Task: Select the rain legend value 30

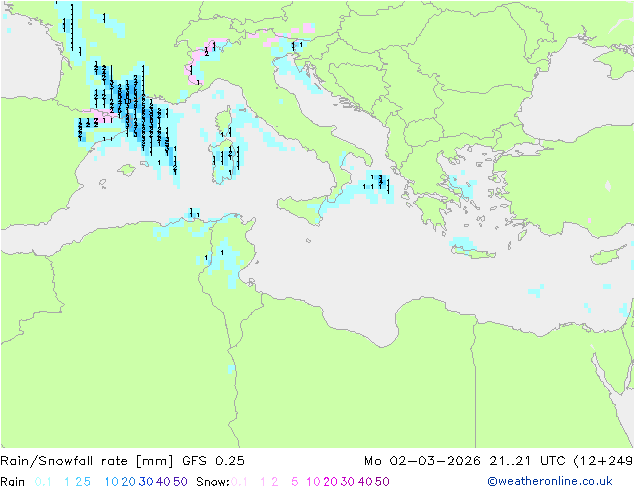Action: point(146,482)
